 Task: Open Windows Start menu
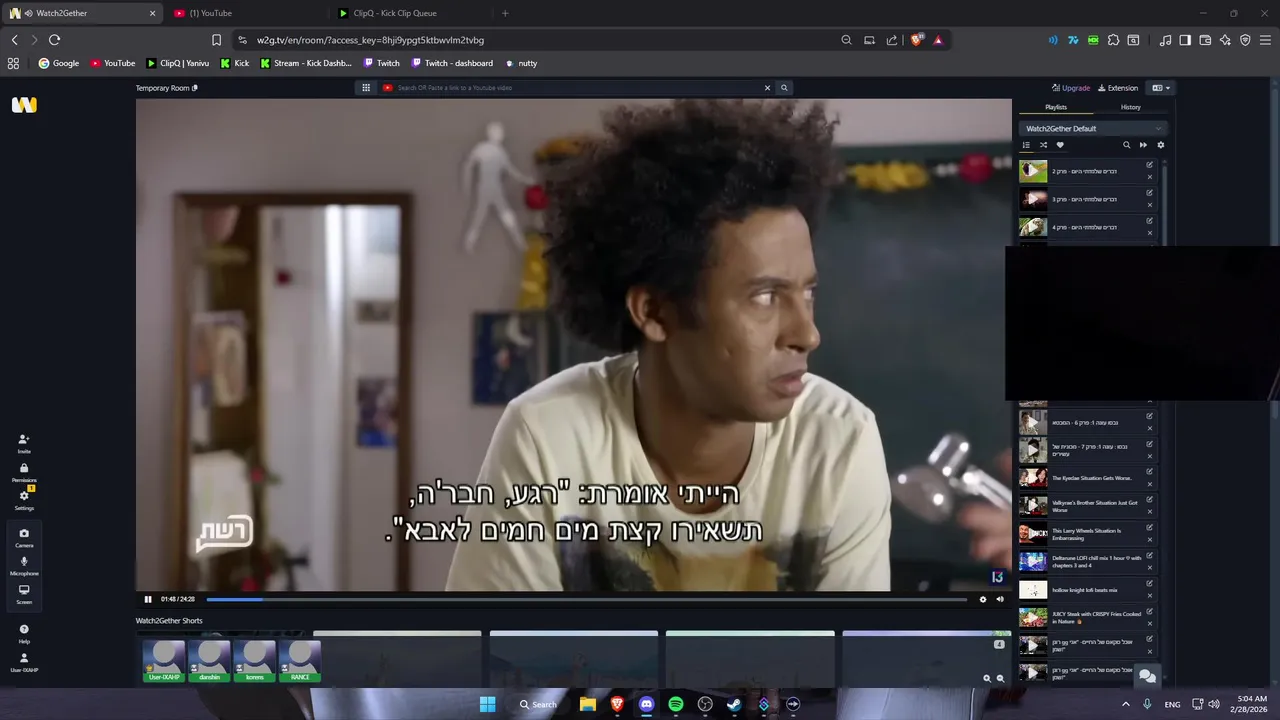487,704
